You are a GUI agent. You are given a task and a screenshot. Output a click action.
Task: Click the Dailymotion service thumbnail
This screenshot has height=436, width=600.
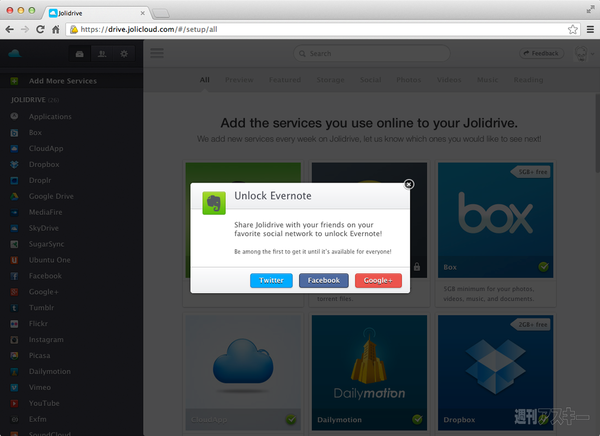(369, 372)
